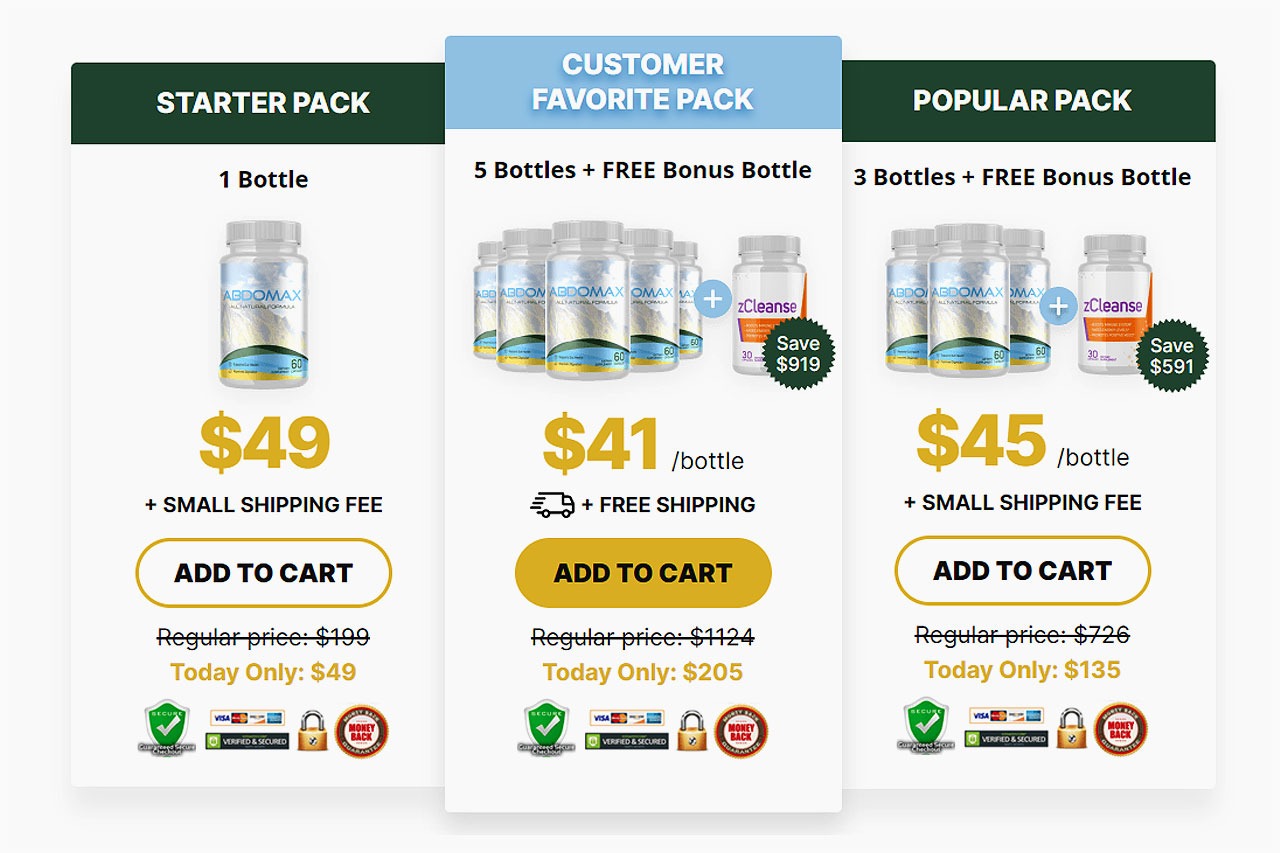Click the free shipping truck icon

pyautogui.click(x=552, y=505)
